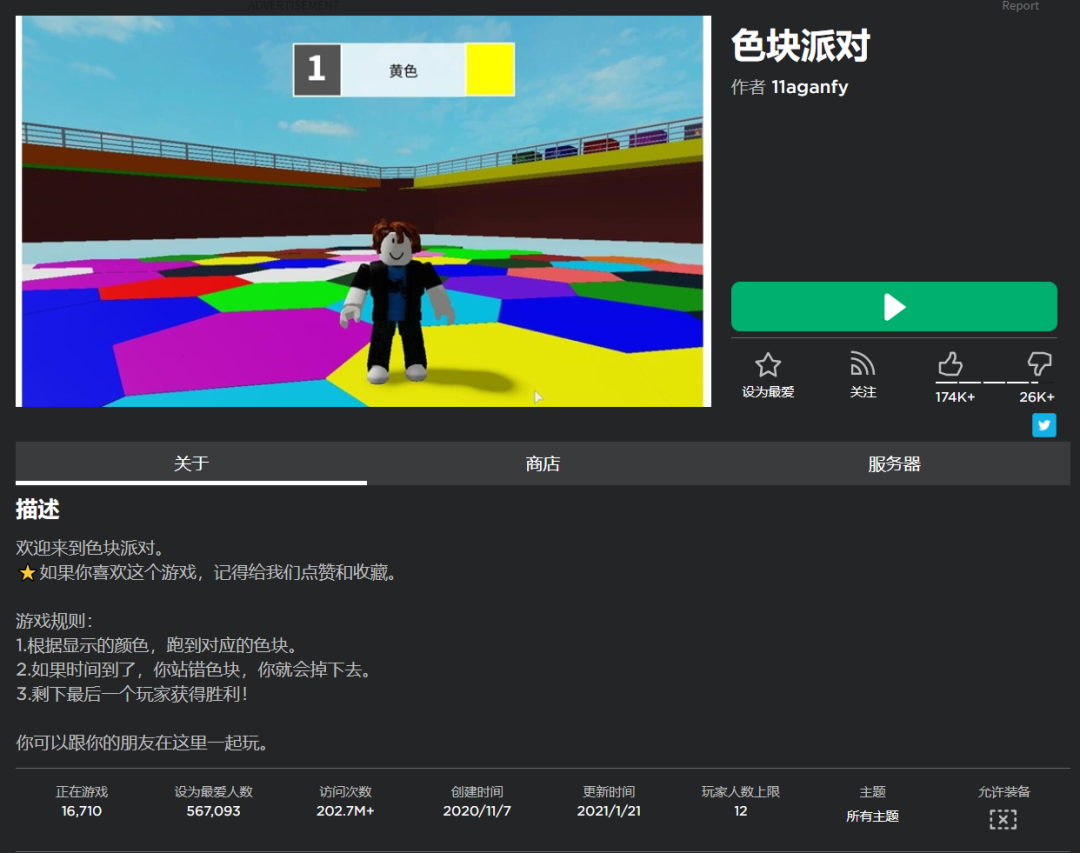Image resolution: width=1080 pixels, height=853 pixels.
Task: Dislike the game with the thumbs-down icon
Action: [1038, 366]
